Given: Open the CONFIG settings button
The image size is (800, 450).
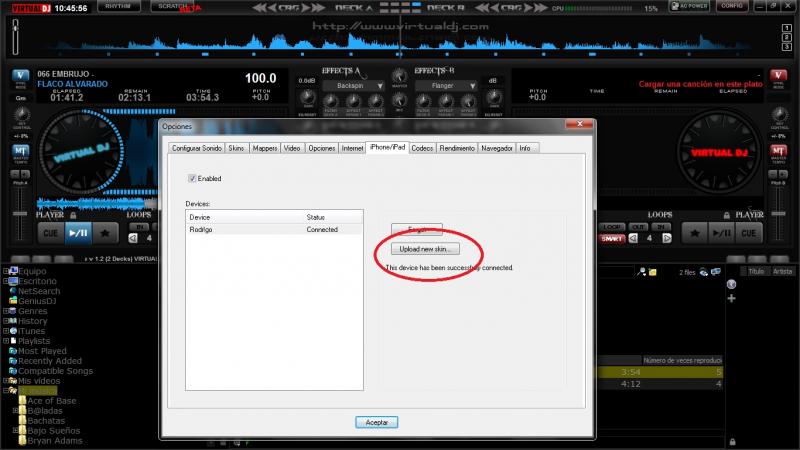Looking at the screenshot, I should 732,7.
